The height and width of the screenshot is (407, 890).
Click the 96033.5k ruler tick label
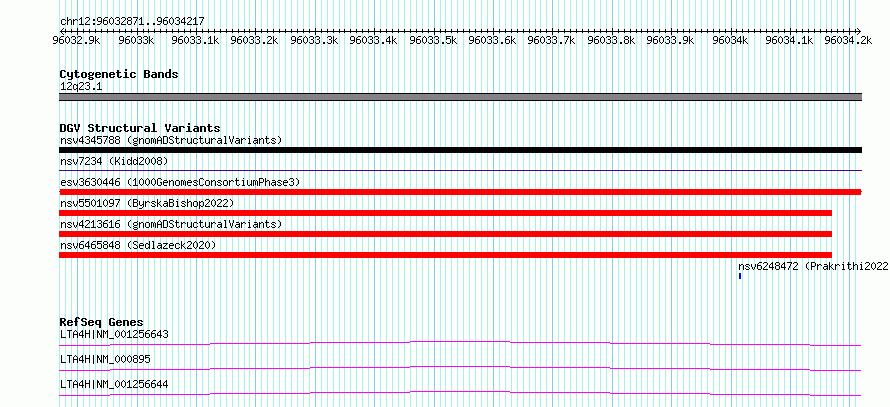click(433, 40)
